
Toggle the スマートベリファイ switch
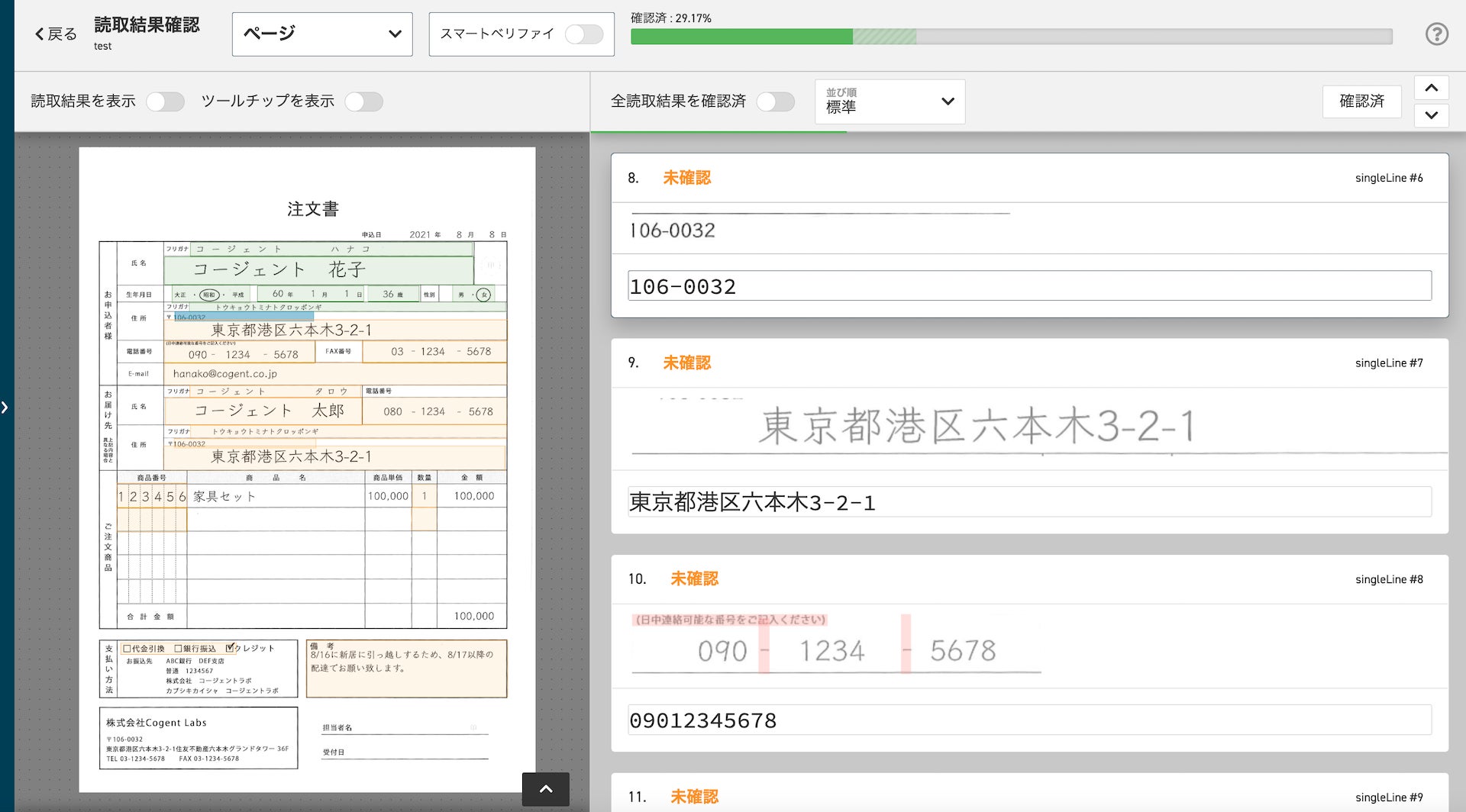584,34
